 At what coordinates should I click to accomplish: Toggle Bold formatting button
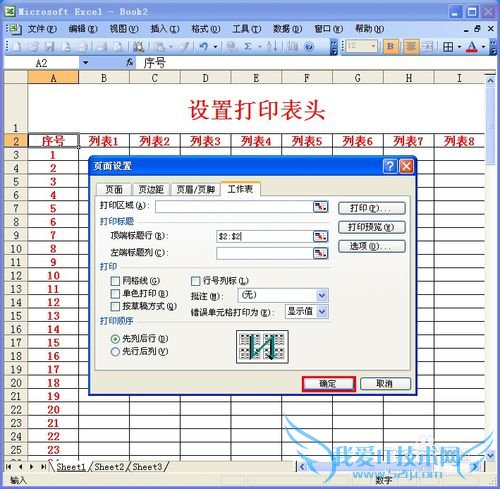[x=390, y=47]
